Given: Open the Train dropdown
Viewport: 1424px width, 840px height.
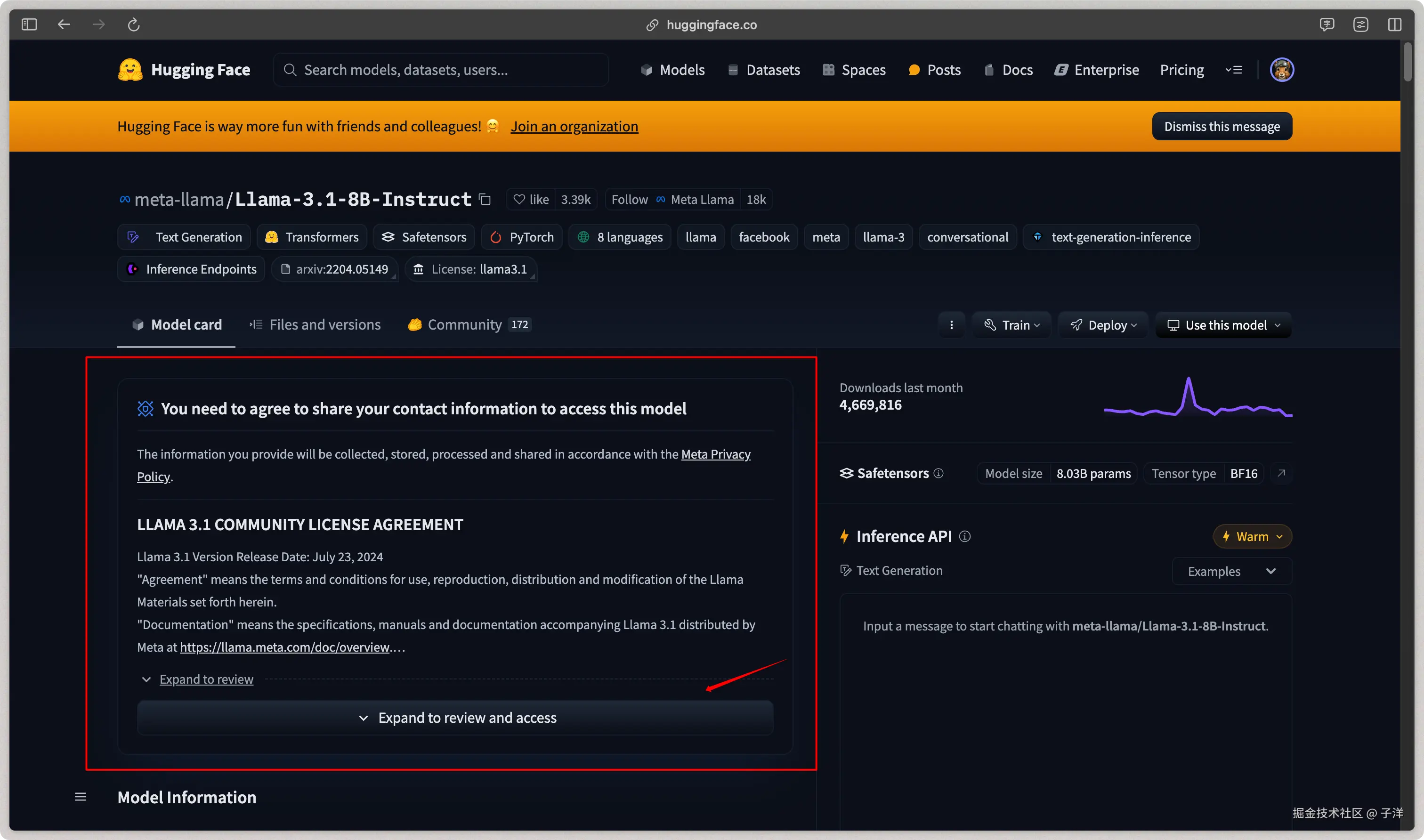Looking at the screenshot, I should click(1012, 325).
